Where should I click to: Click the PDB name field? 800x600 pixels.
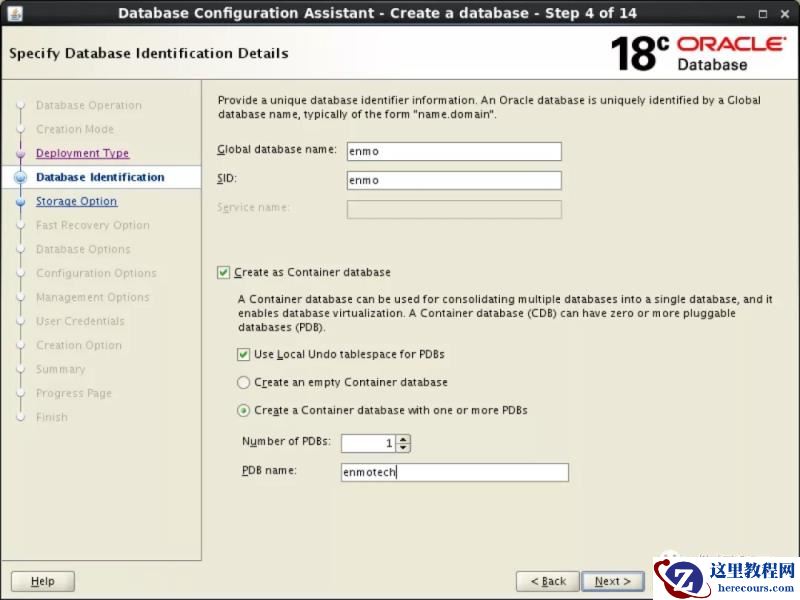(x=455, y=472)
